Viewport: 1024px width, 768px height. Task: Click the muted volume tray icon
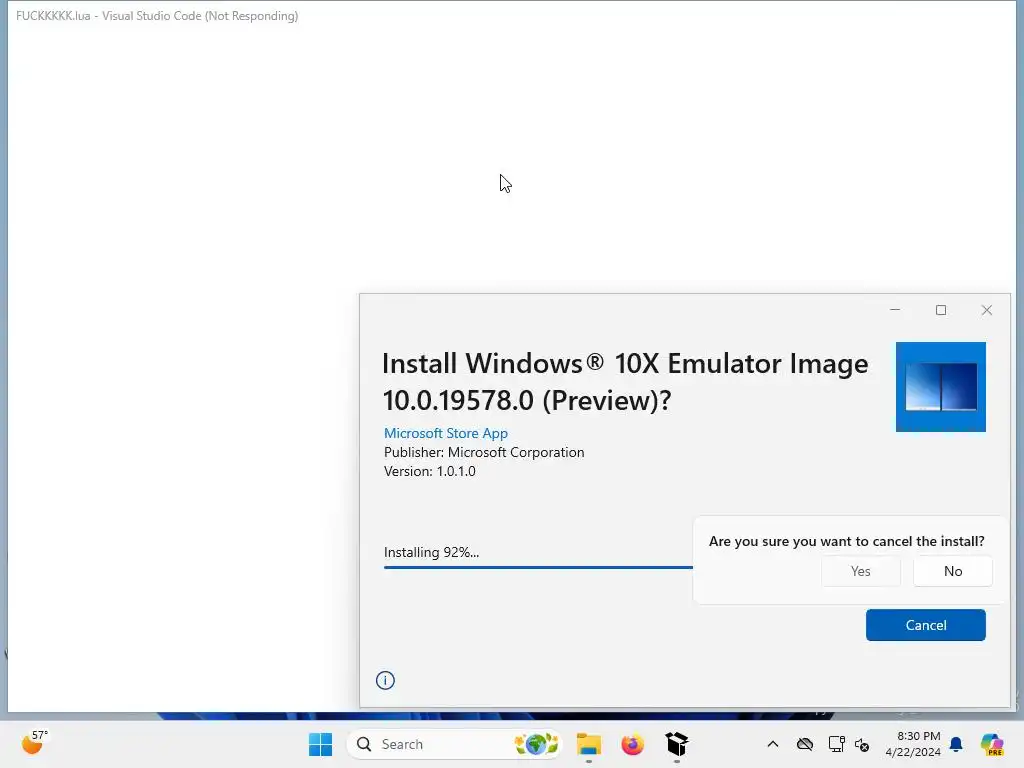point(862,745)
